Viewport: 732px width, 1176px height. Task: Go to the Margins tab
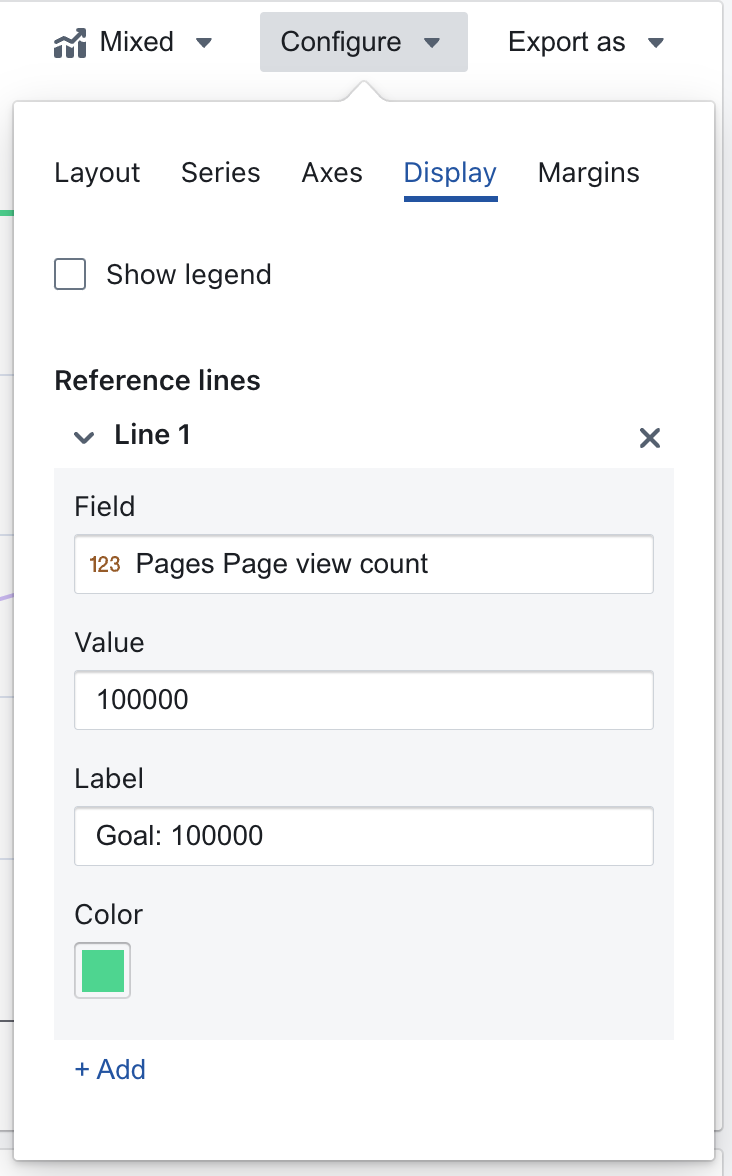coord(589,172)
